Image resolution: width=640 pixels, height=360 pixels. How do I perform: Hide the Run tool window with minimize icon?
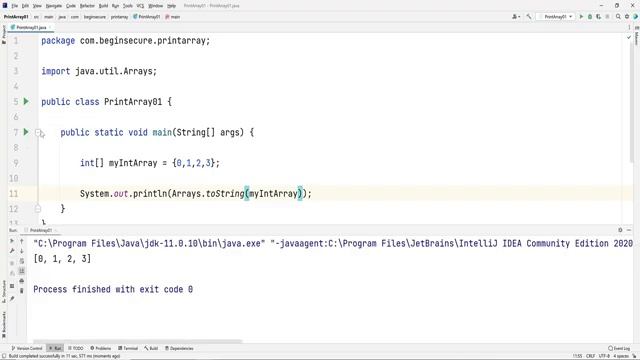[629, 230]
